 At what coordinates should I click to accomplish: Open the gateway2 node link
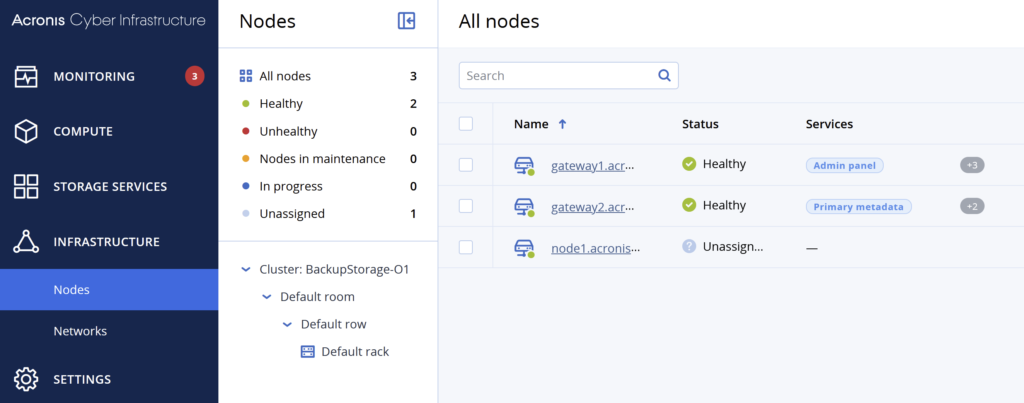[593, 207]
